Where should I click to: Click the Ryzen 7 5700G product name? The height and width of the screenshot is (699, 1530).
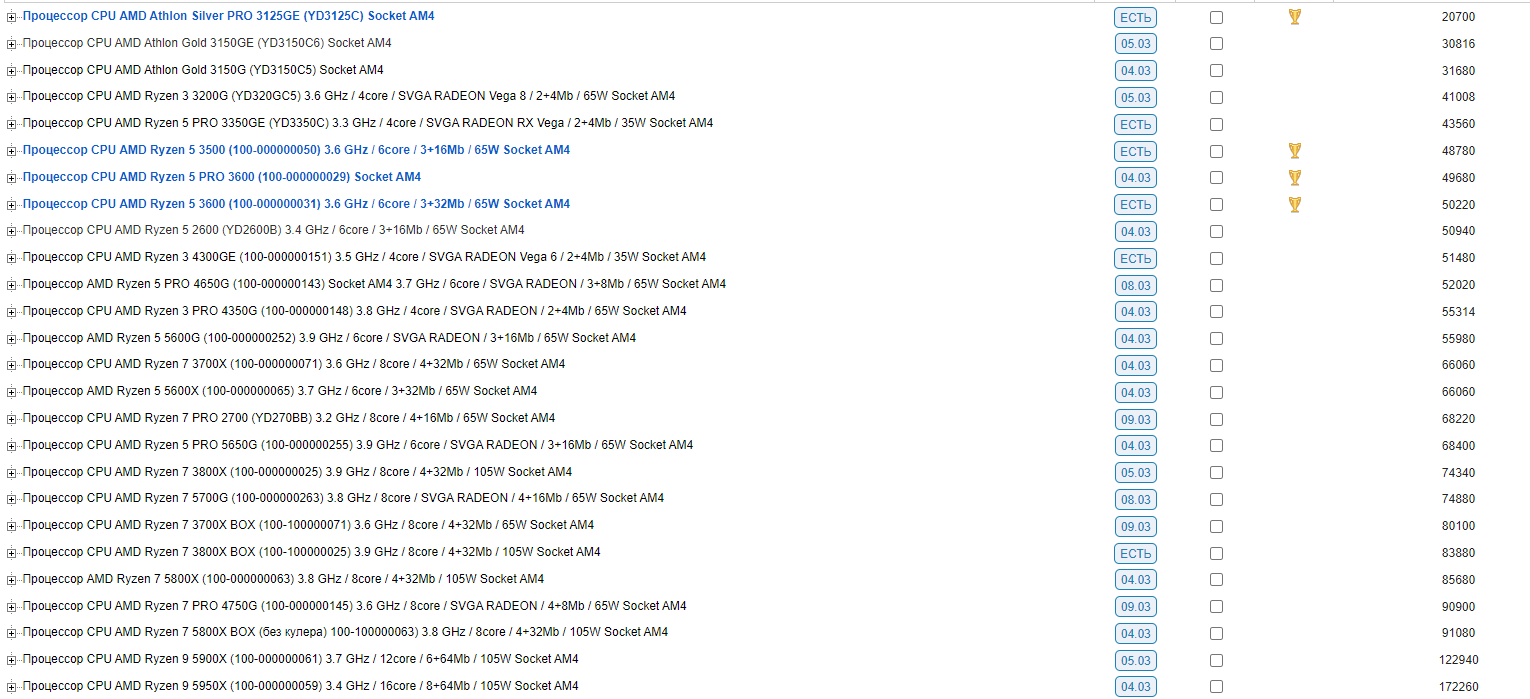point(343,498)
